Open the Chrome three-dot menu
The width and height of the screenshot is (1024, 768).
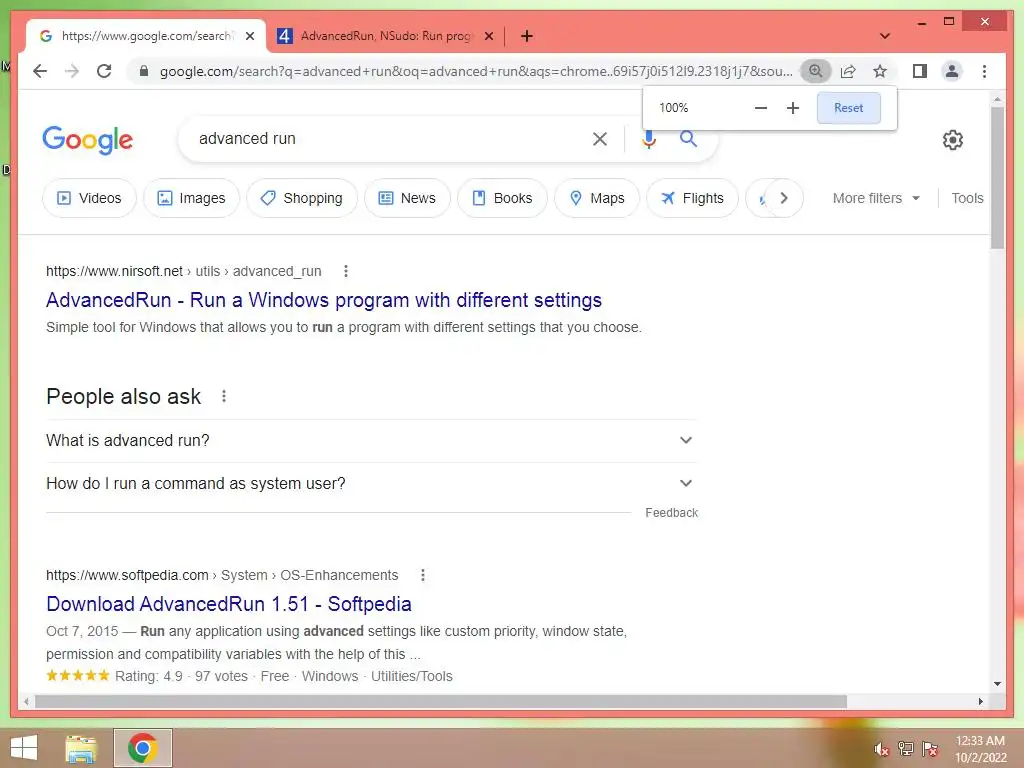(984, 71)
